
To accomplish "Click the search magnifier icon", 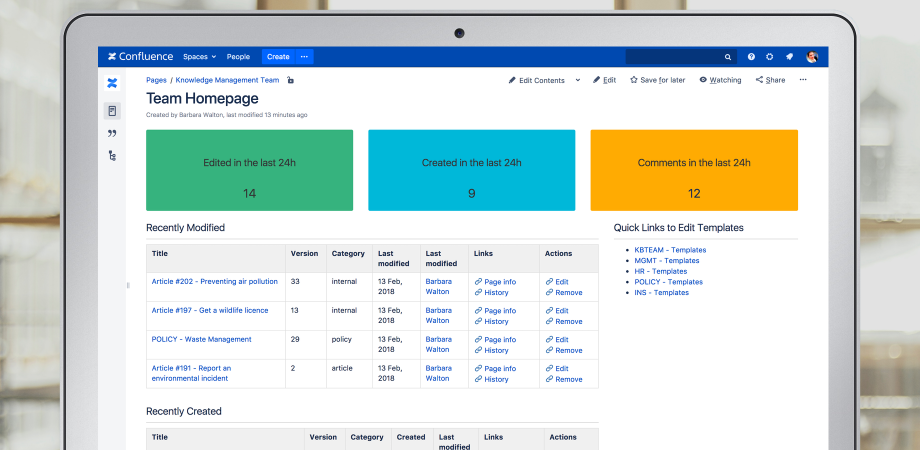I will pos(728,57).
